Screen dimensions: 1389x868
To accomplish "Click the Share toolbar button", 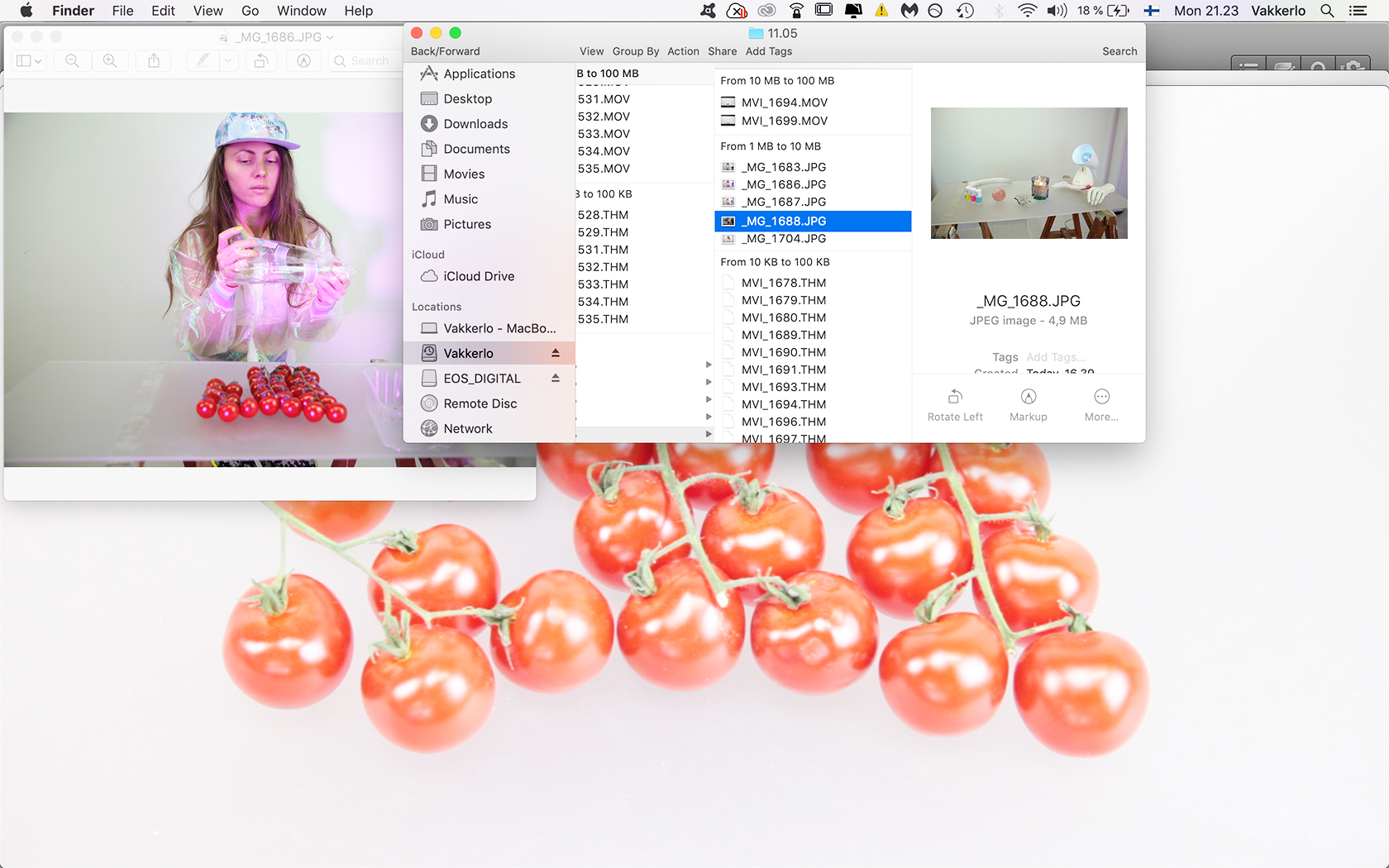I will (722, 51).
